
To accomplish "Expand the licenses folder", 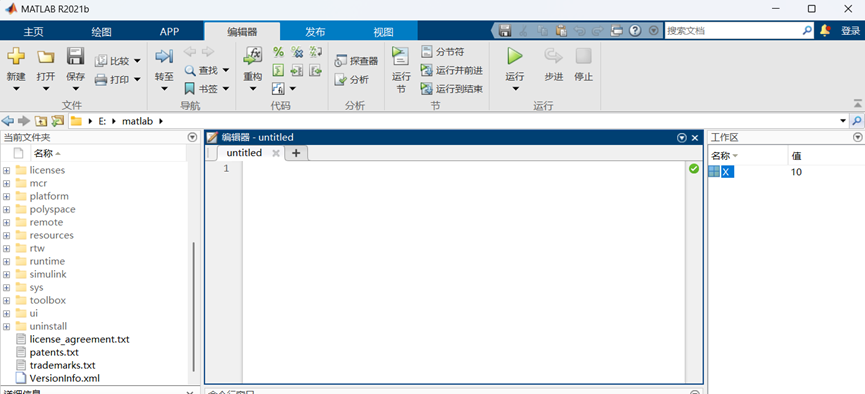I will [x=7, y=171].
